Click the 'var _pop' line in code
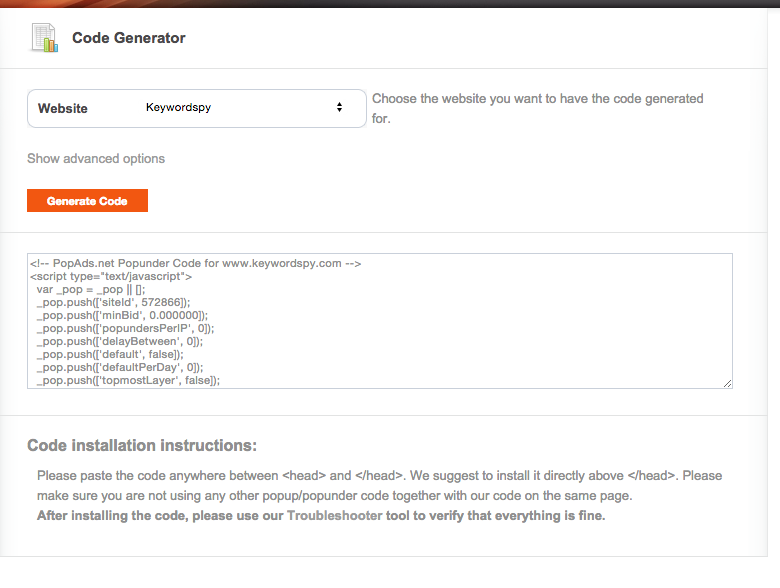 [x=91, y=289]
